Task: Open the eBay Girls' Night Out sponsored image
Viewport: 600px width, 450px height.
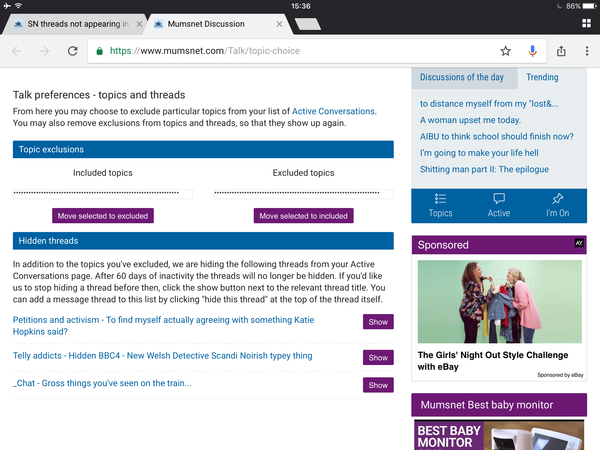Action: (499, 302)
